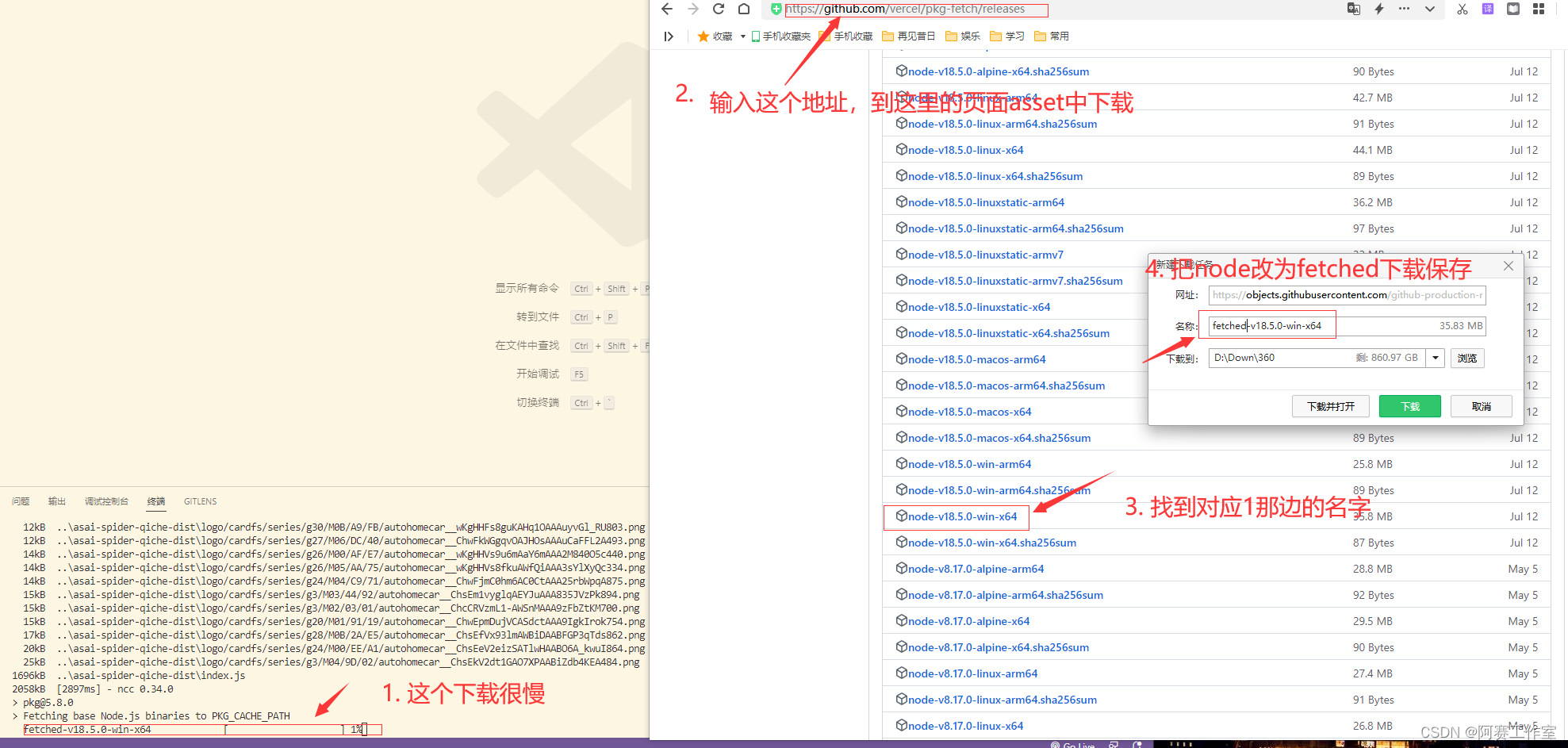
Task: Click the green 下载 button in download dialog
Action: (x=1409, y=405)
